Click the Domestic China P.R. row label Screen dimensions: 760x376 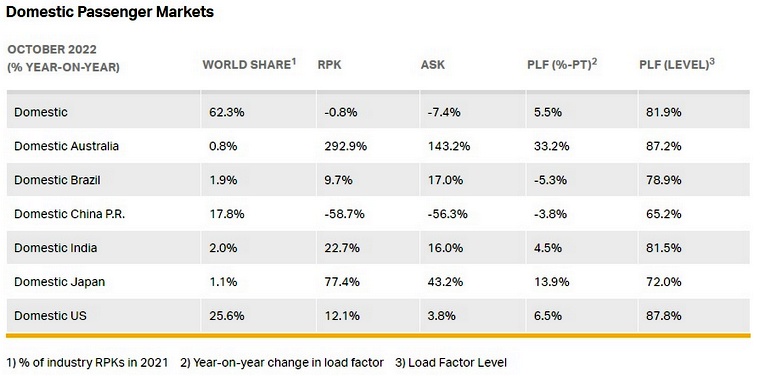point(69,214)
